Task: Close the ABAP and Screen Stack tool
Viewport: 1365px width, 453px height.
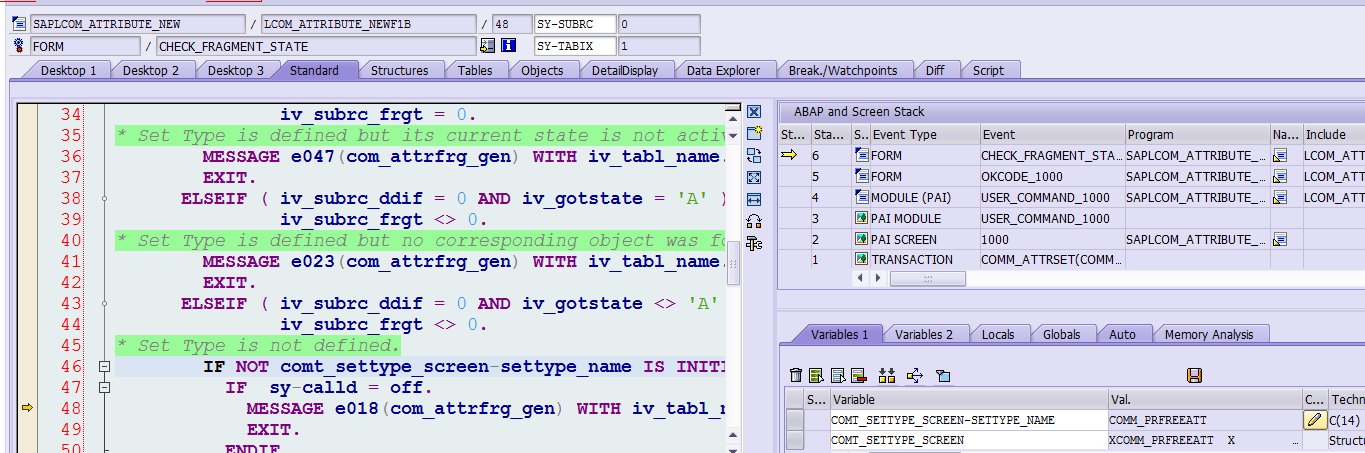Action: pos(754,112)
